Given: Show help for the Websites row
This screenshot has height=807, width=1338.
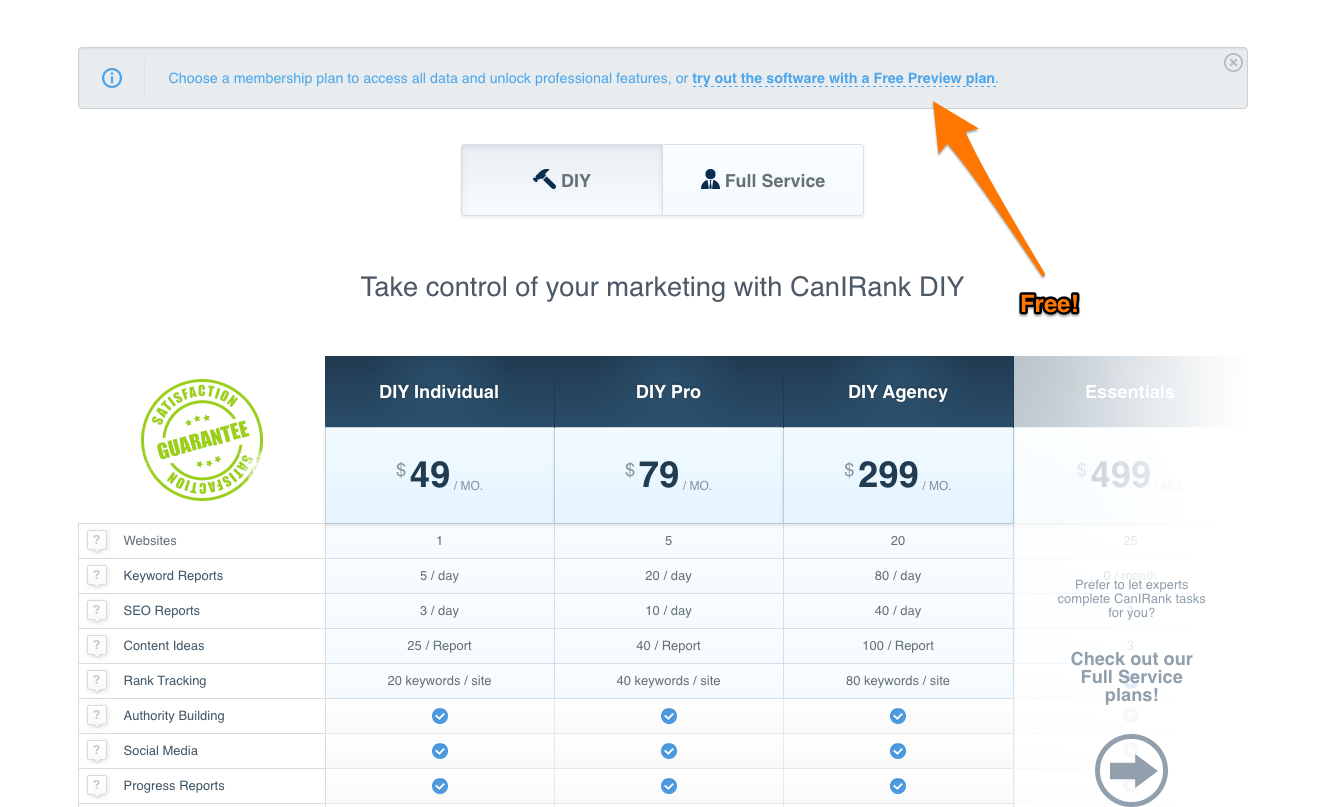Looking at the screenshot, I should 97,541.
